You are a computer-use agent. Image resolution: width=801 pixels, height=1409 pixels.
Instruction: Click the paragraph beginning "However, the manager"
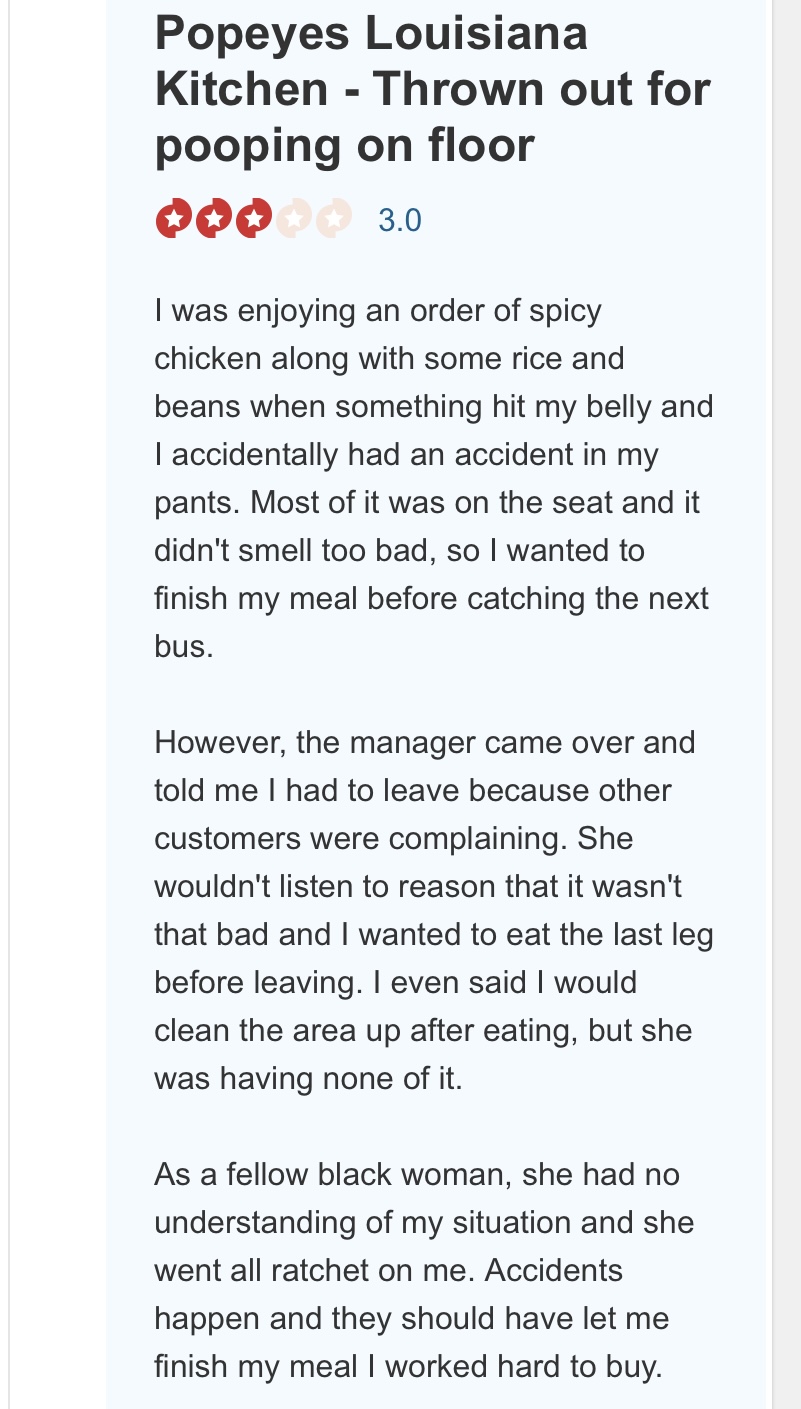pos(432,910)
